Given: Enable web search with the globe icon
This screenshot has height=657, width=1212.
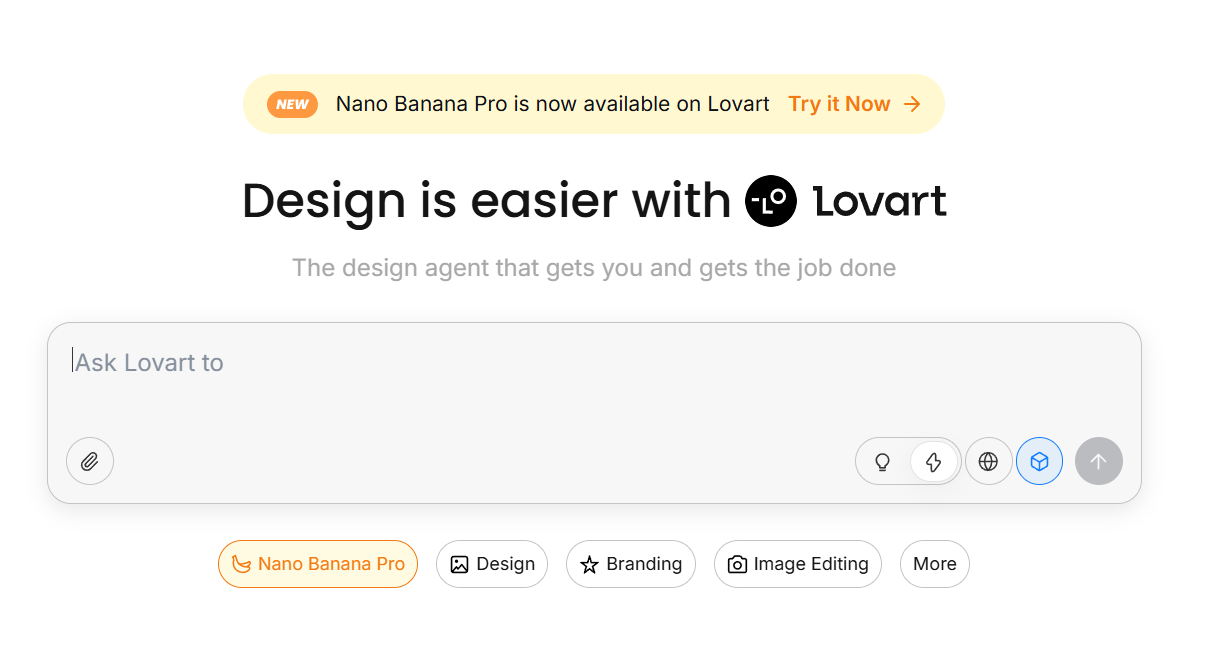Looking at the screenshot, I should coord(989,461).
